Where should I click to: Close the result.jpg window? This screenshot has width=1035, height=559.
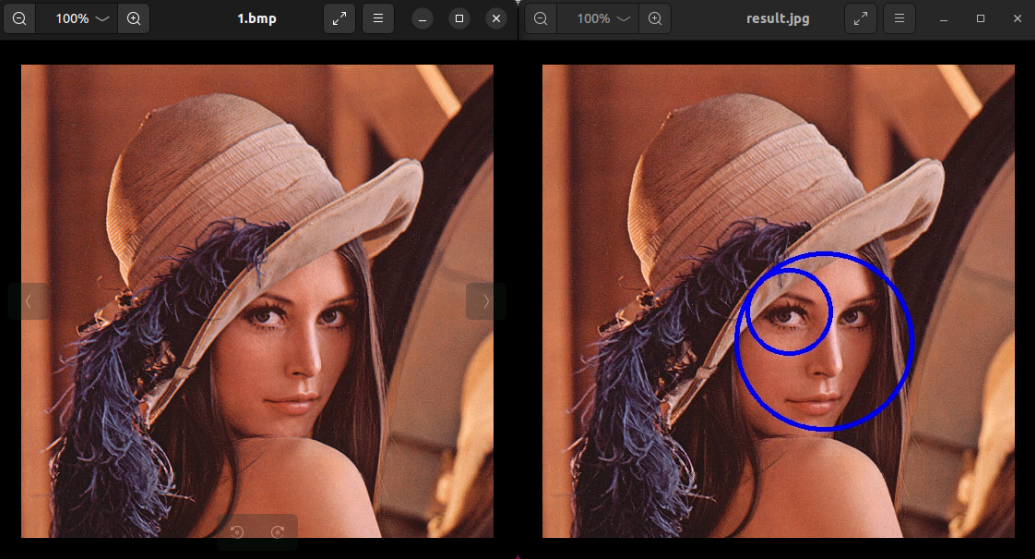coord(1017,18)
